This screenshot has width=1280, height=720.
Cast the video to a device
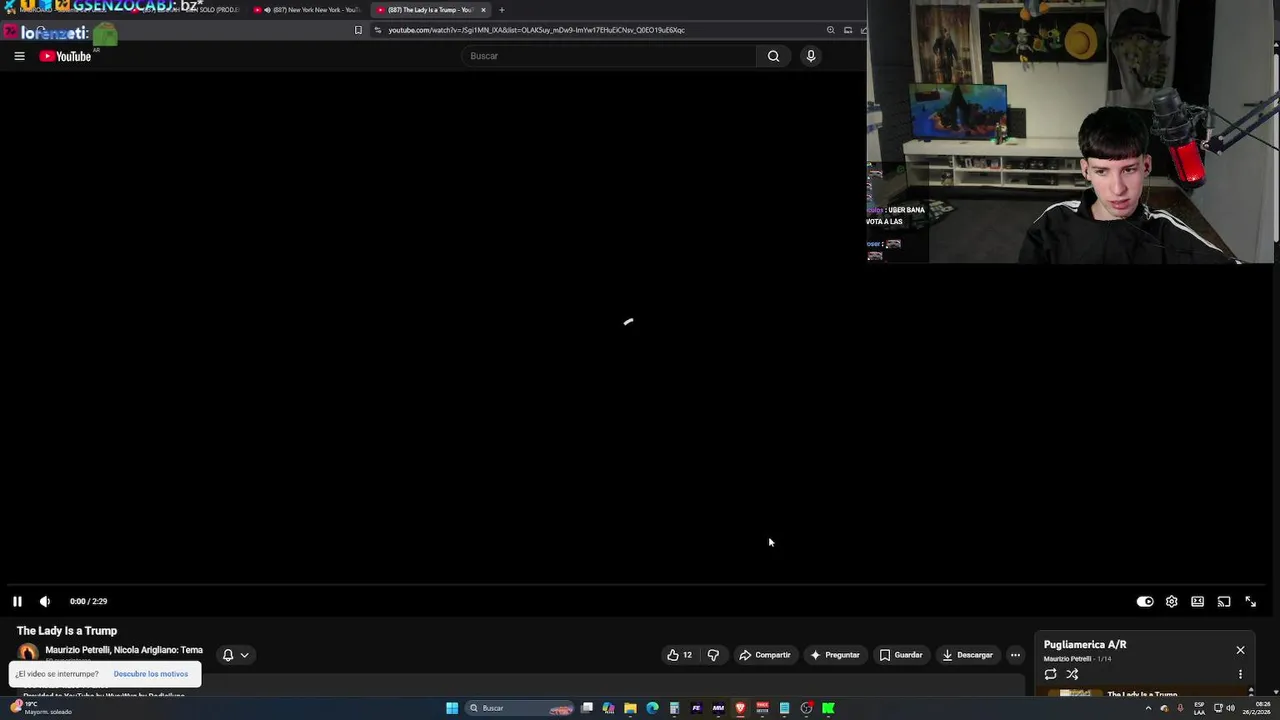pyautogui.click(x=1224, y=601)
